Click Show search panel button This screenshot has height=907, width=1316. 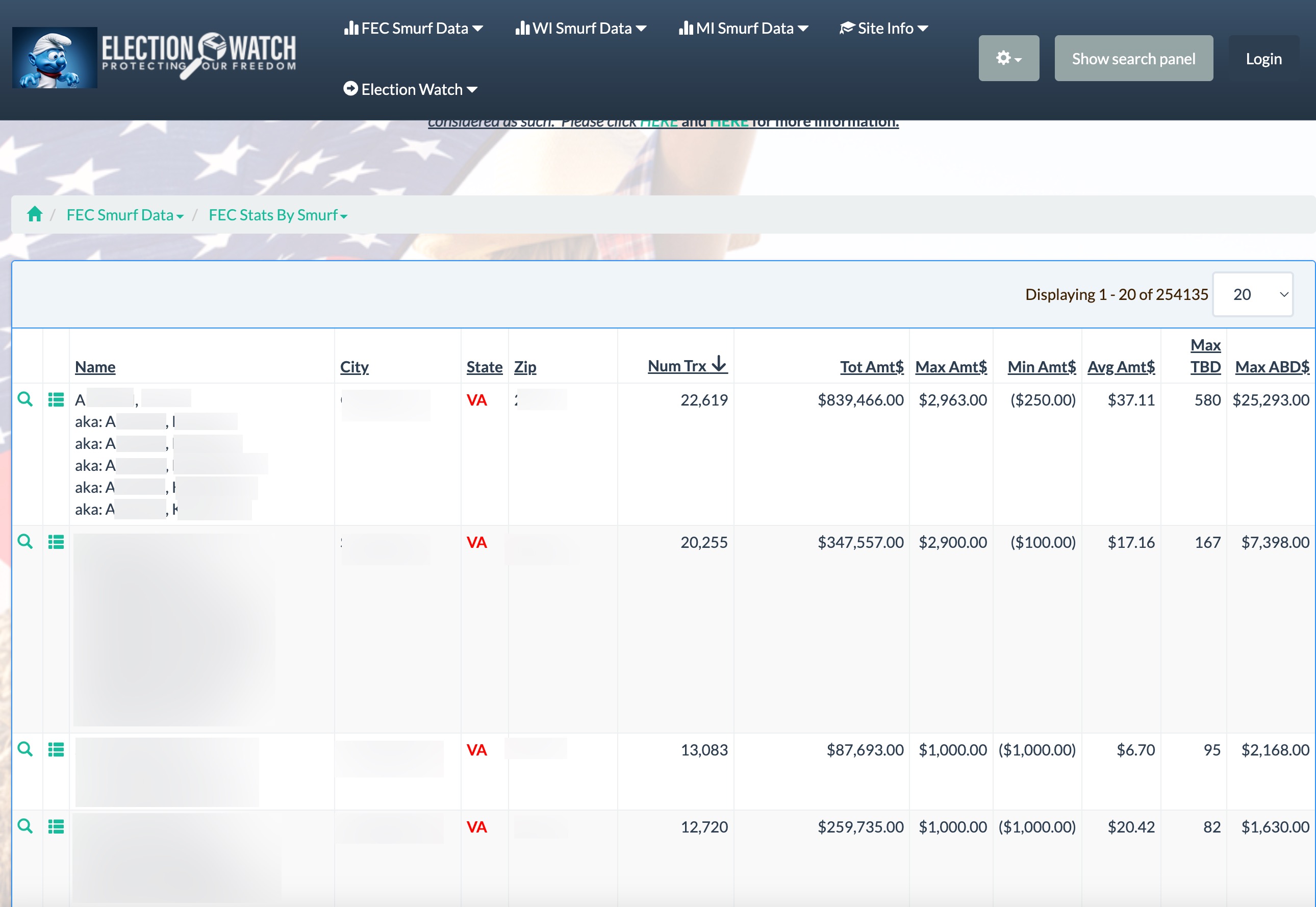pyautogui.click(x=1133, y=58)
